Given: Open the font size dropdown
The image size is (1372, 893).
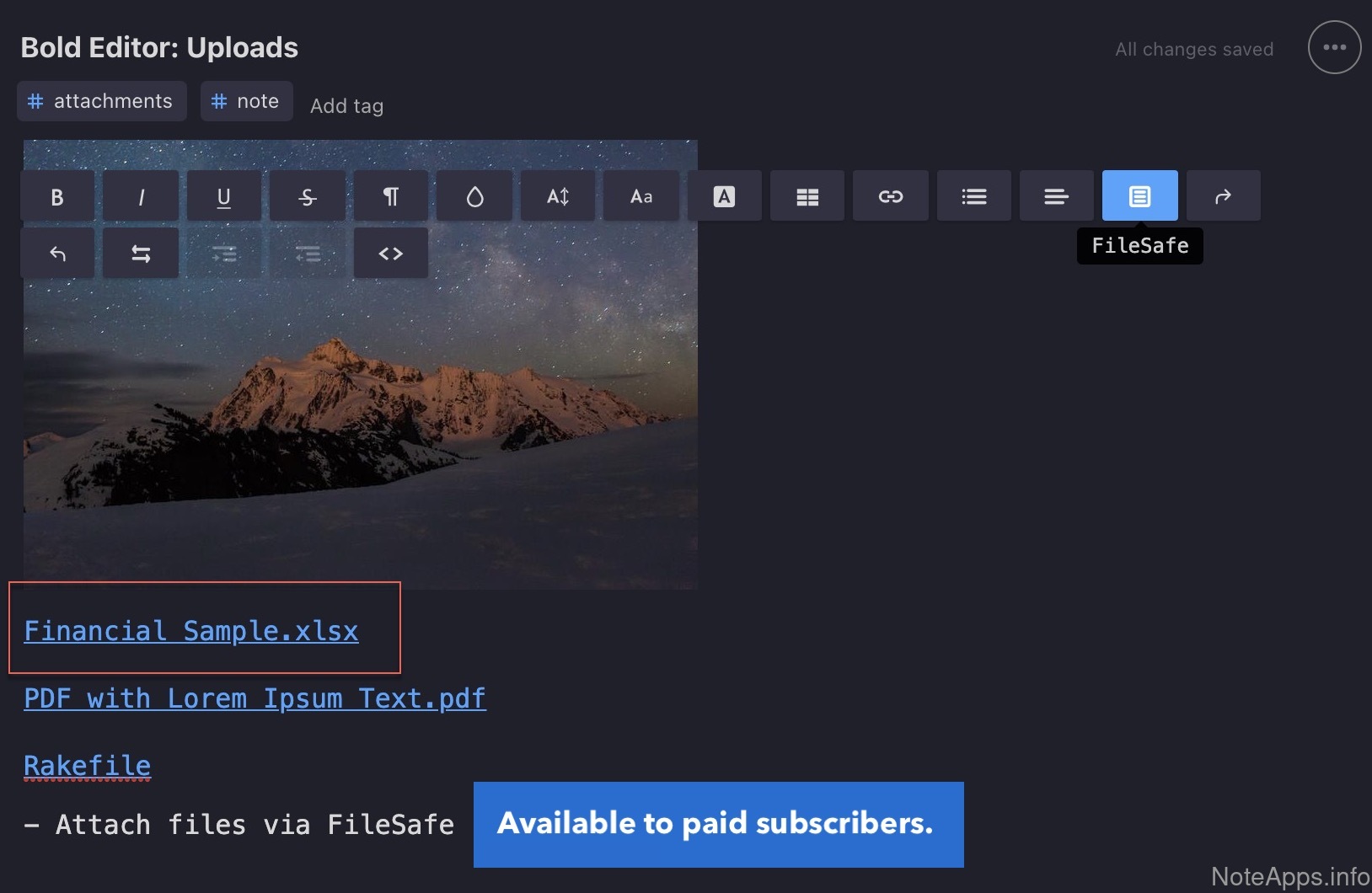Looking at the screenshot, I should (x=558, y=196).
